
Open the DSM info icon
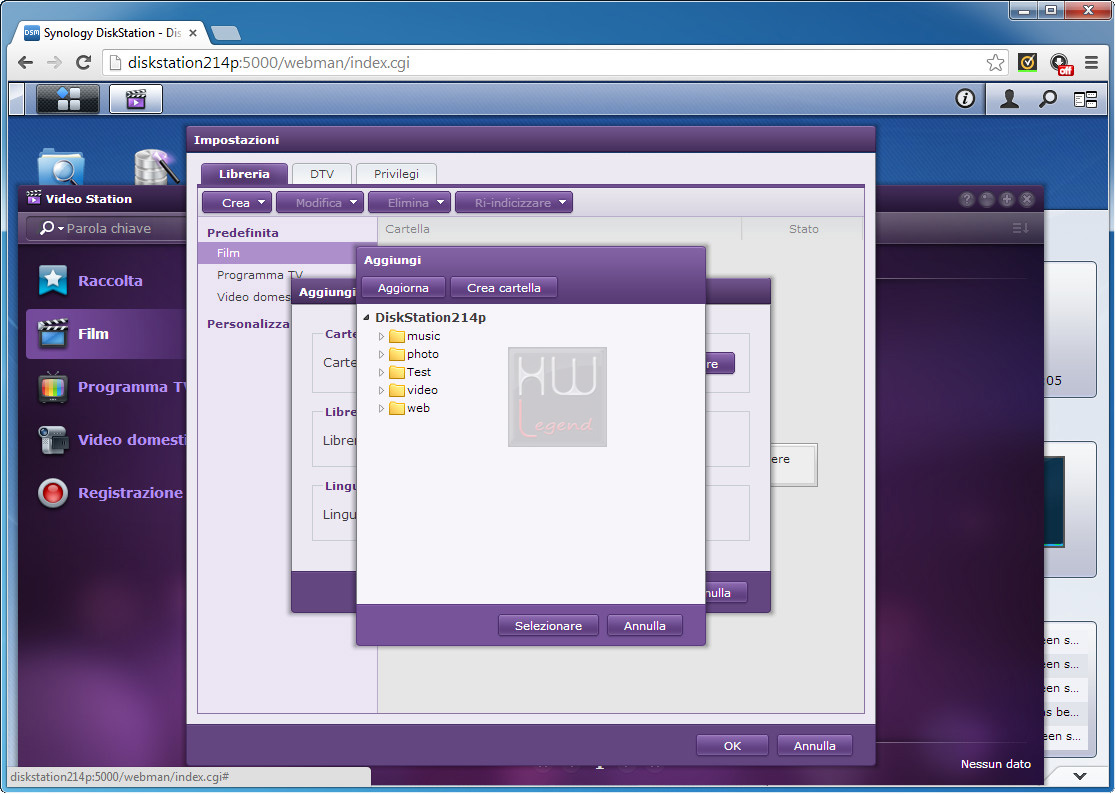pos(964,99)
